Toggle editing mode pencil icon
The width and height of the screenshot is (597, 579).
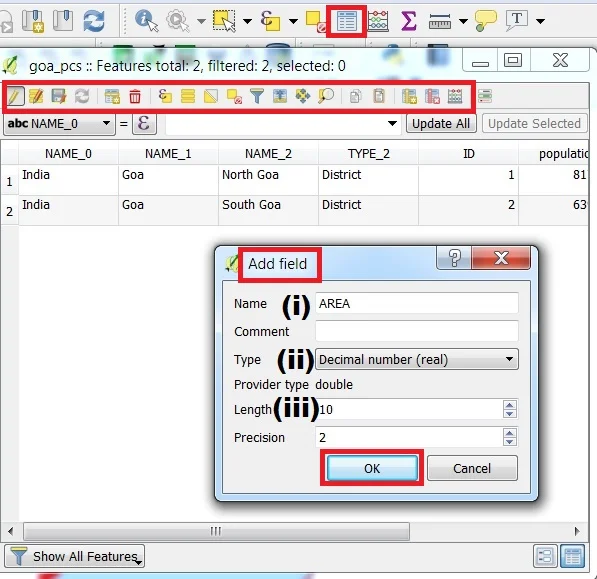click(x=15, y=96)
